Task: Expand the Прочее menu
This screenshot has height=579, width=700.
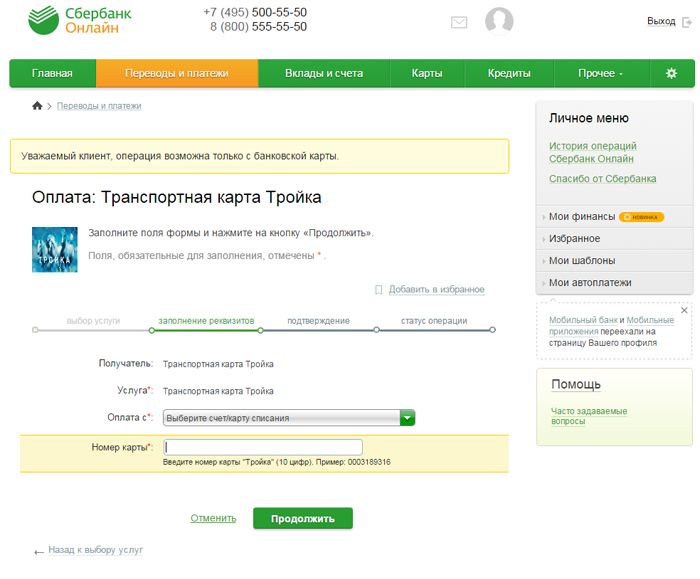Action: pos(600,73)
